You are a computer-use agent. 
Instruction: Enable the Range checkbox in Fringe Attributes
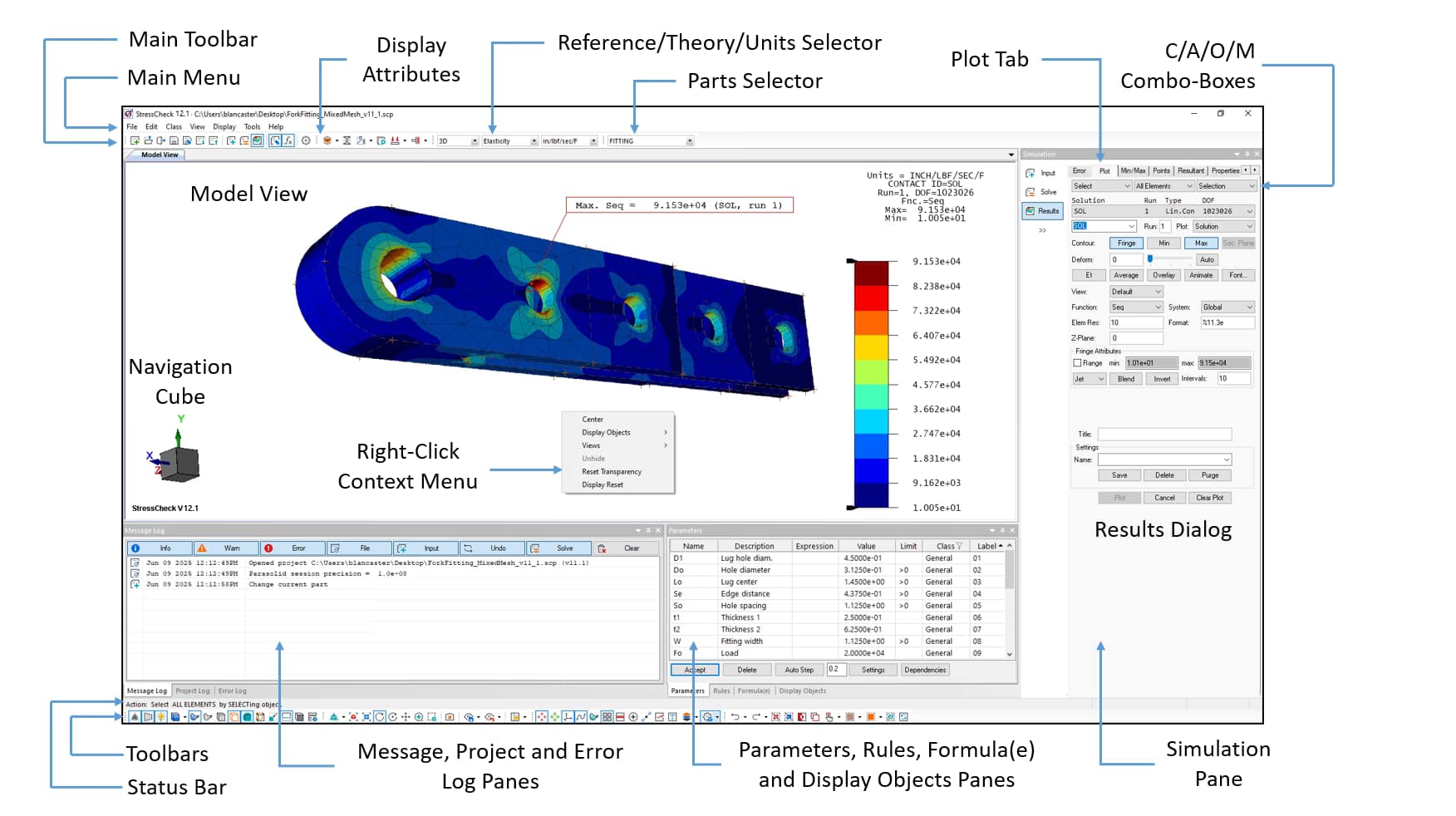1078,363
